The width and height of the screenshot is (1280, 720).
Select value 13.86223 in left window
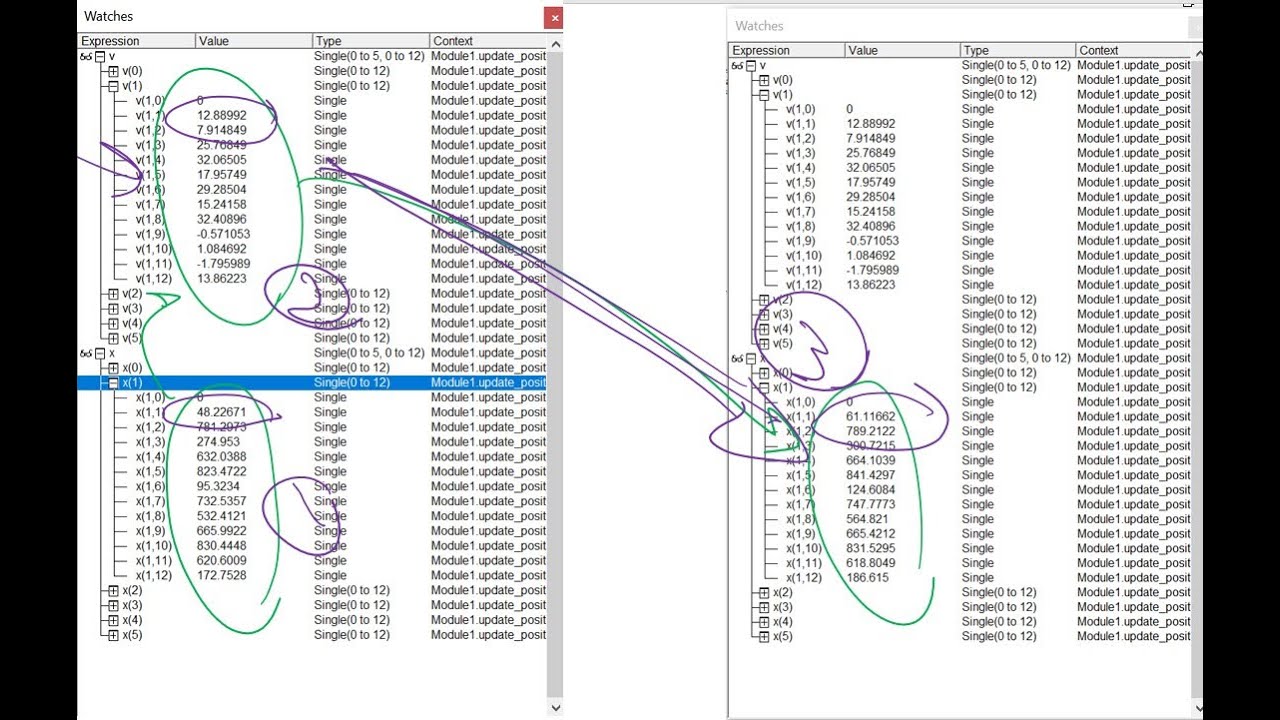pyautogui.click(x=222, y=279)
